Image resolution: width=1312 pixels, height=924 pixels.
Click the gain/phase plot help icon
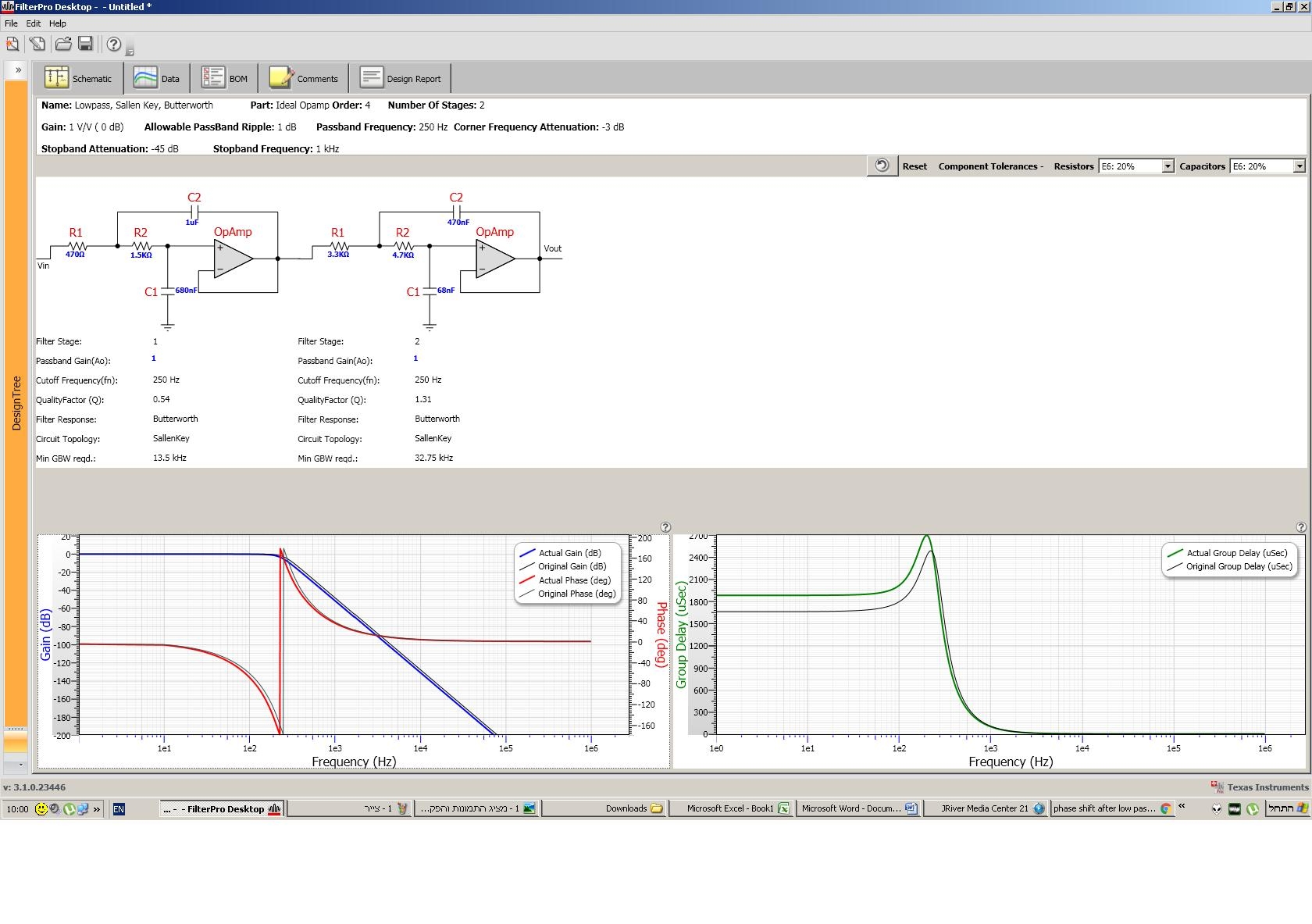pyautogui.click(x=665, y=527)
